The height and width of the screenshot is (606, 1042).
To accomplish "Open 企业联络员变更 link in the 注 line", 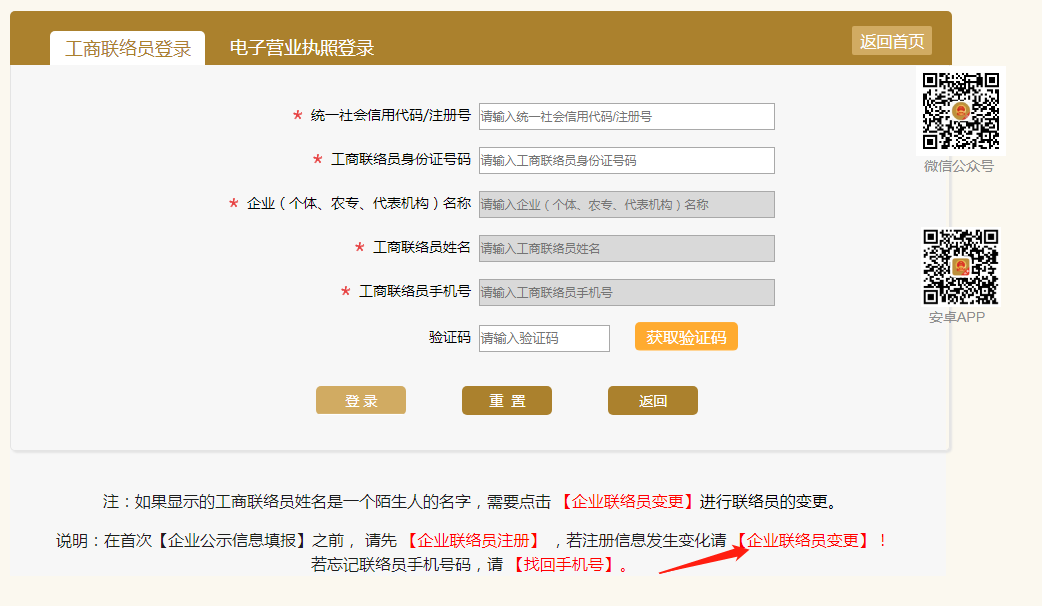I will (x=627, y=502).
